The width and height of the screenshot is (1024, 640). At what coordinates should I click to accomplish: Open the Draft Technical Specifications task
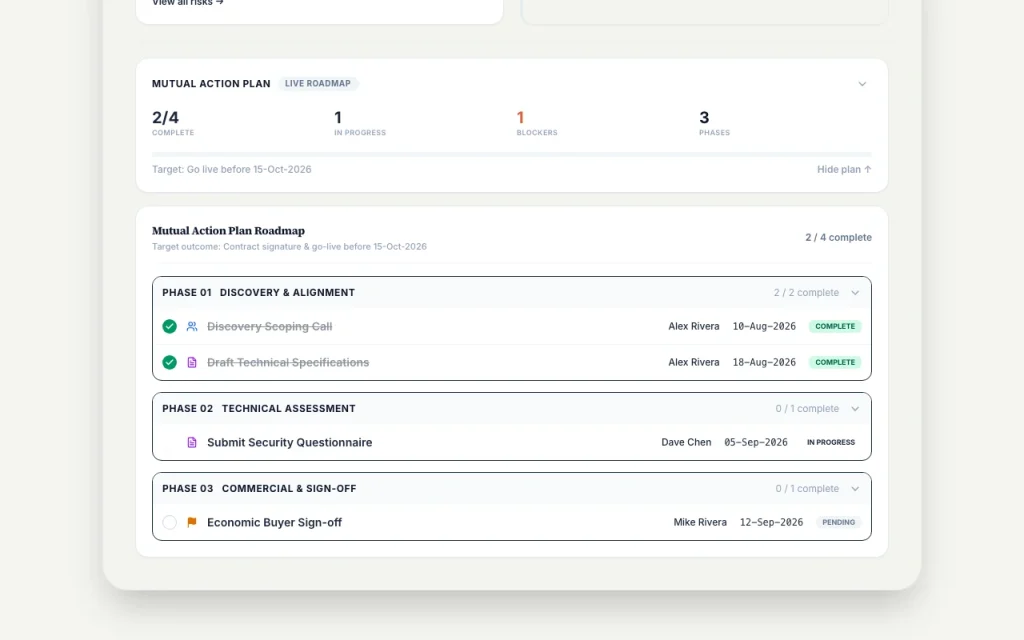[x=288, y=362]
